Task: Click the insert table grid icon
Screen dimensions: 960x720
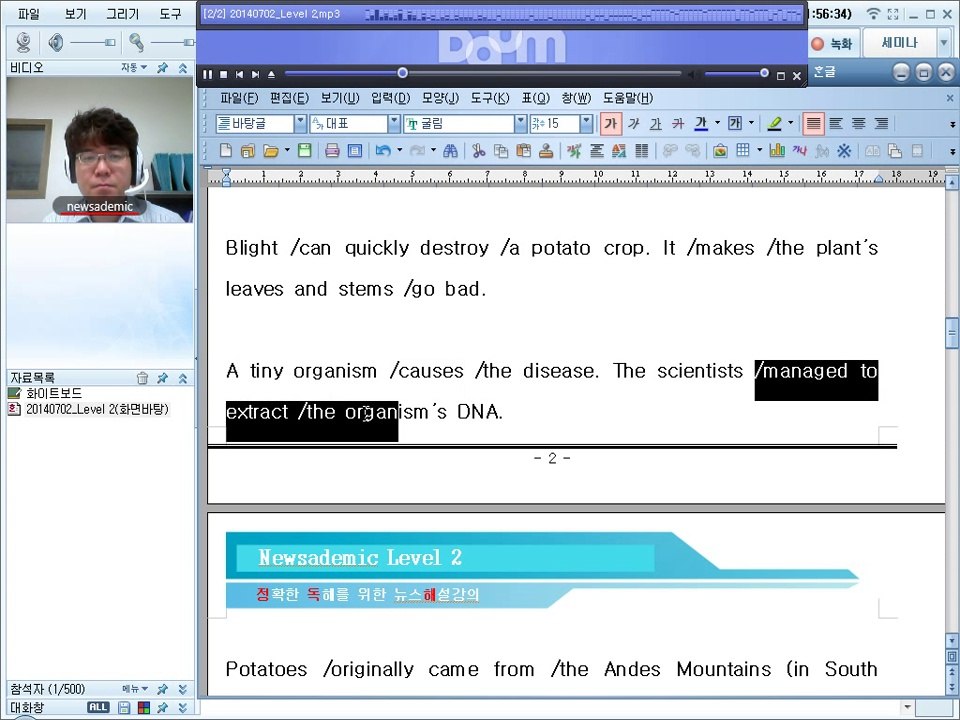Action: pyautogui.click(x=743, y=151)
